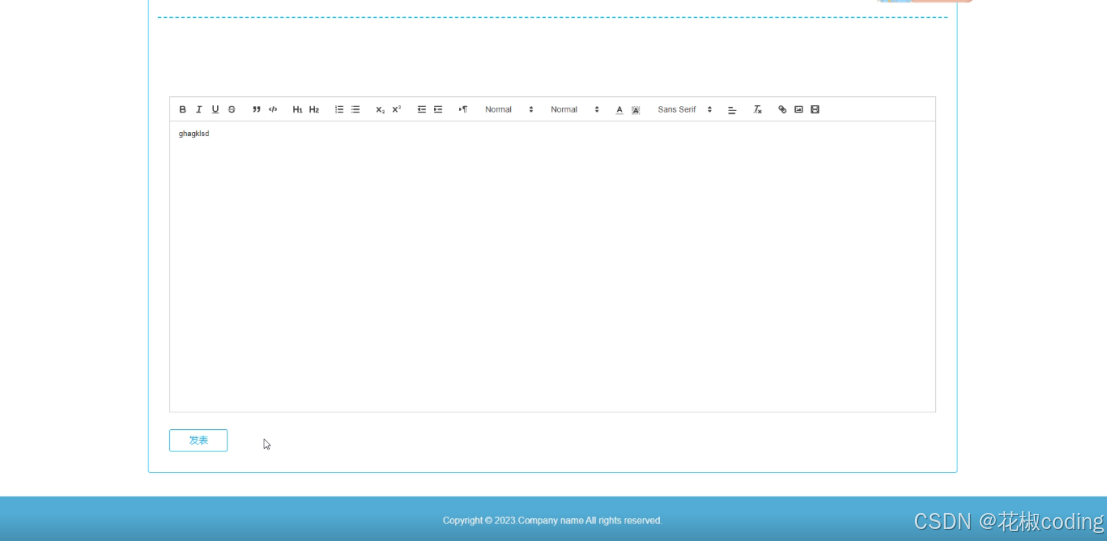1108x542 pixels.
Task: Increase indent with the indent icon
Action: tap(438, 110)
